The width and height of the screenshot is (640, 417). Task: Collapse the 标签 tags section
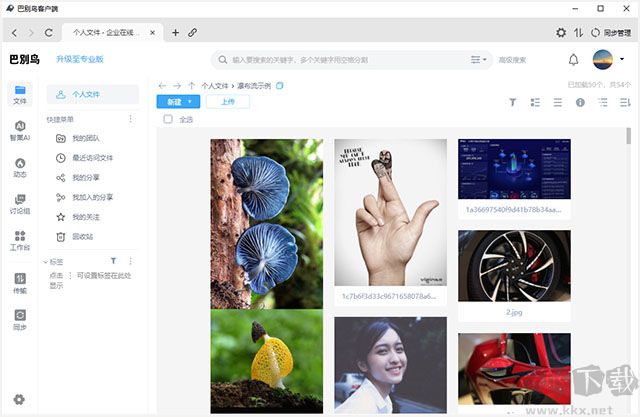click(45, 261)
